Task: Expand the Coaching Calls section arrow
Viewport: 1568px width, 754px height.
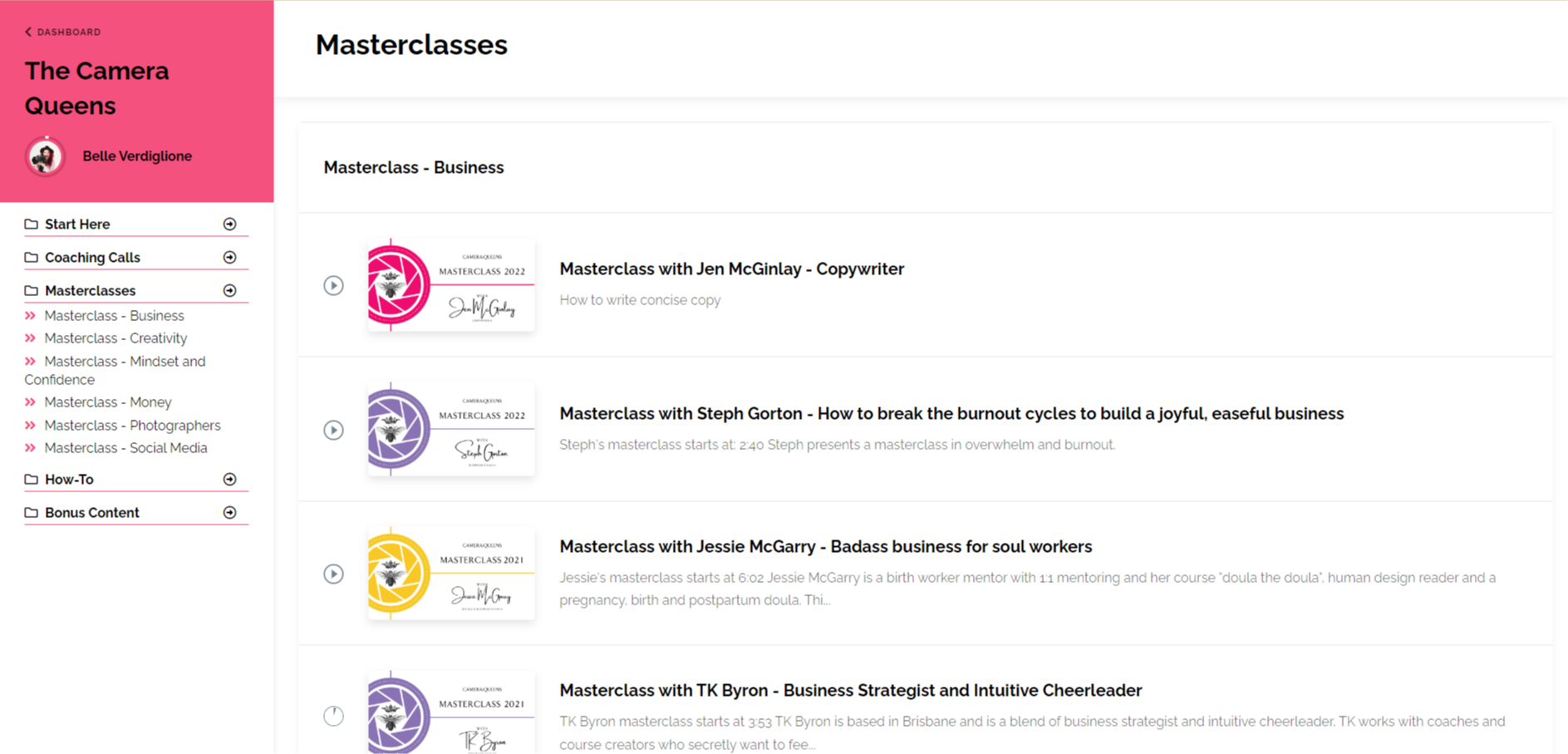Action: [x=230, y=258]
